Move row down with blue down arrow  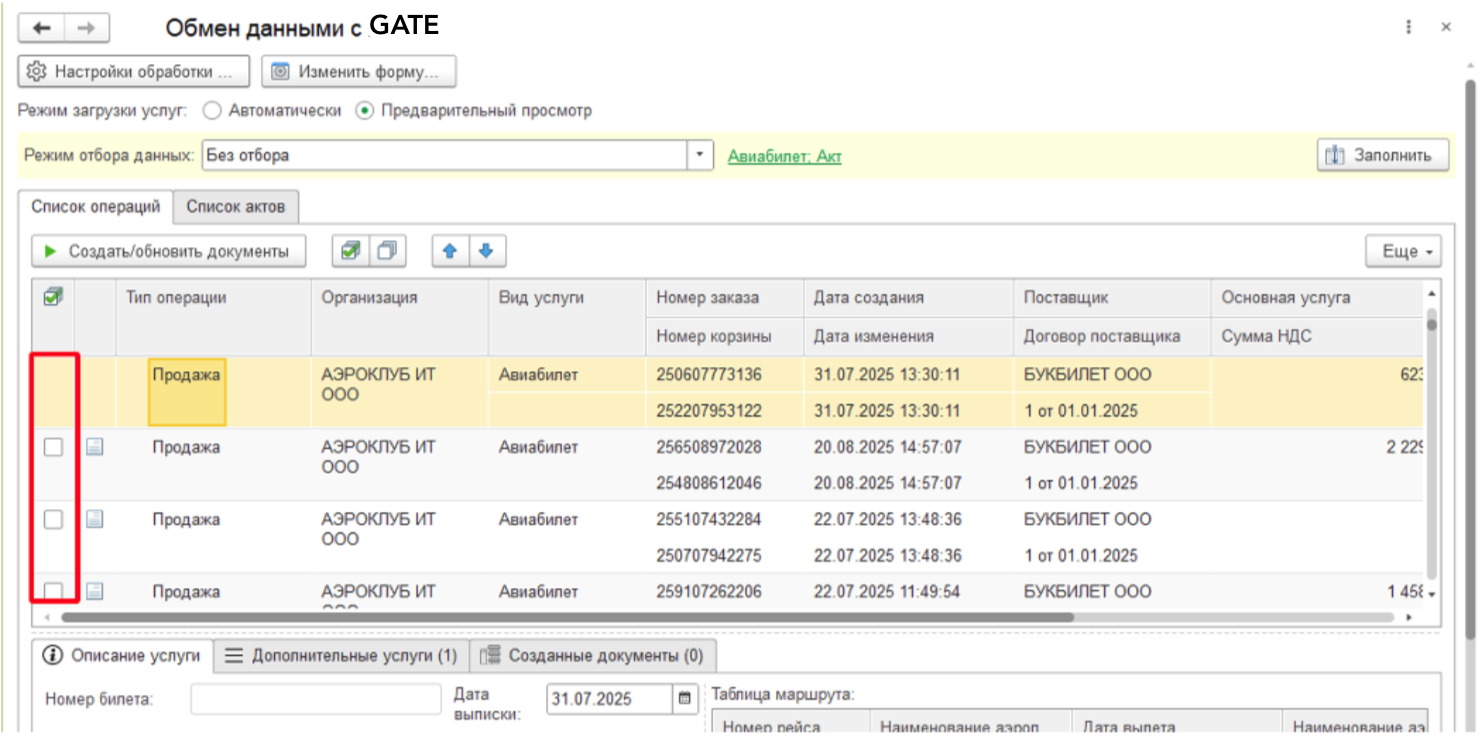tap(486, 251)
